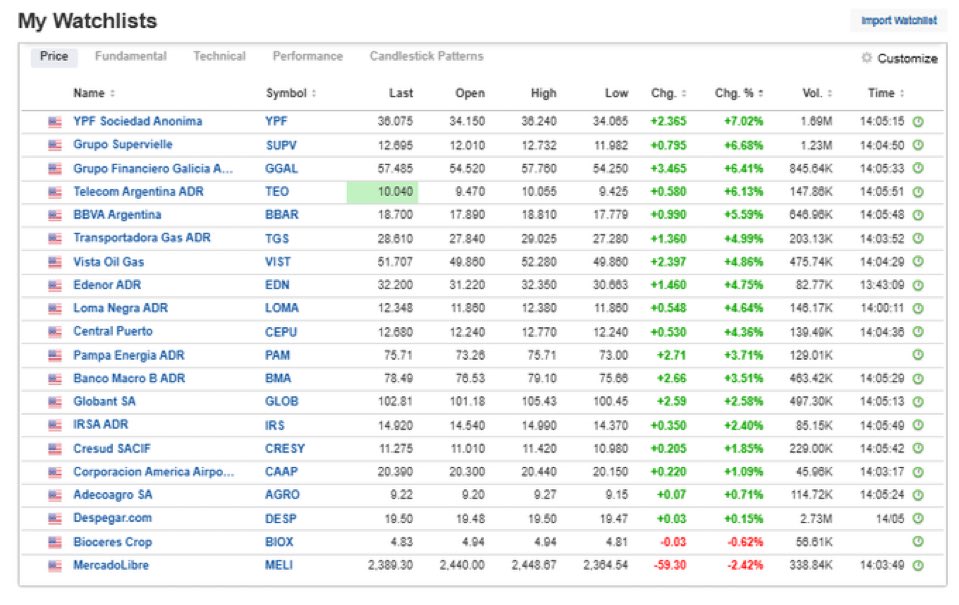959x605 pixels.
Task: Click the PAM symbol link
Action: click(x=278, y=355)
